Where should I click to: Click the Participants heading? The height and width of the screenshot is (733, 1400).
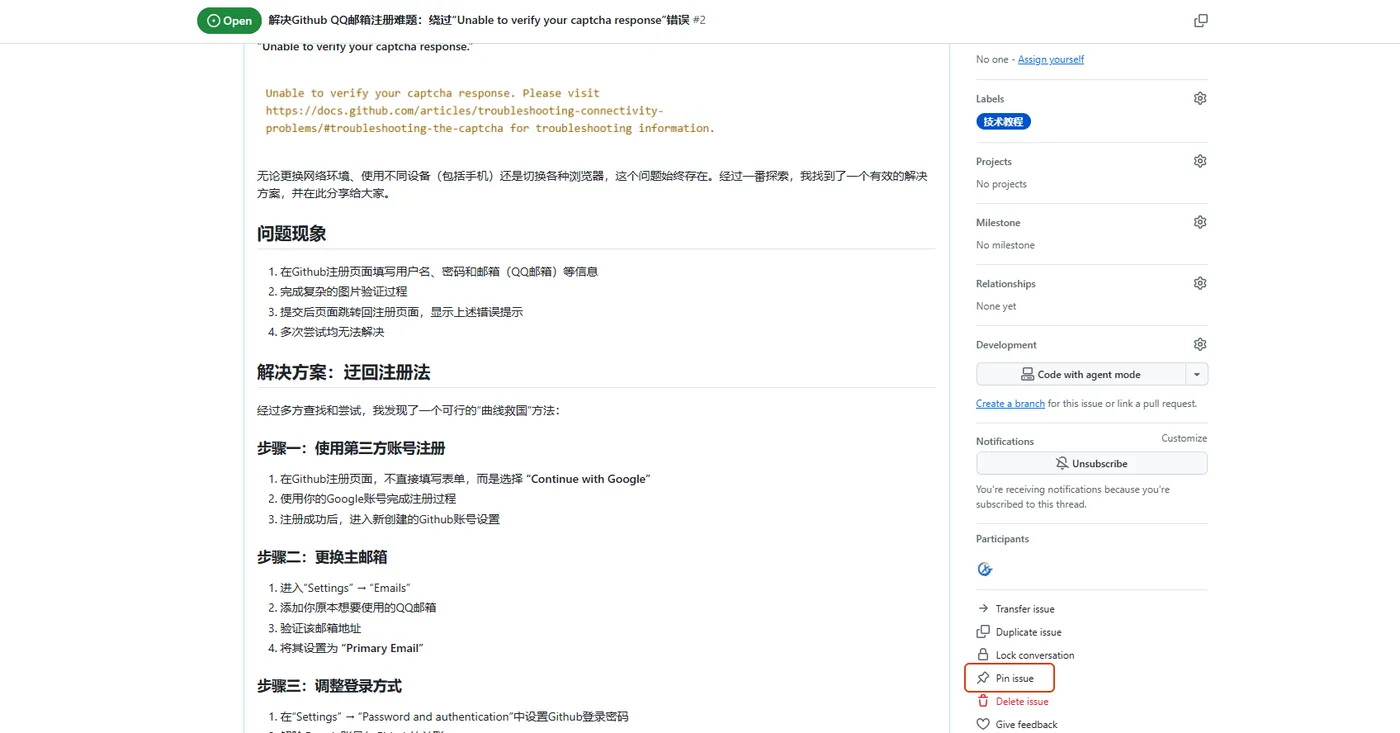(1002, 539)
